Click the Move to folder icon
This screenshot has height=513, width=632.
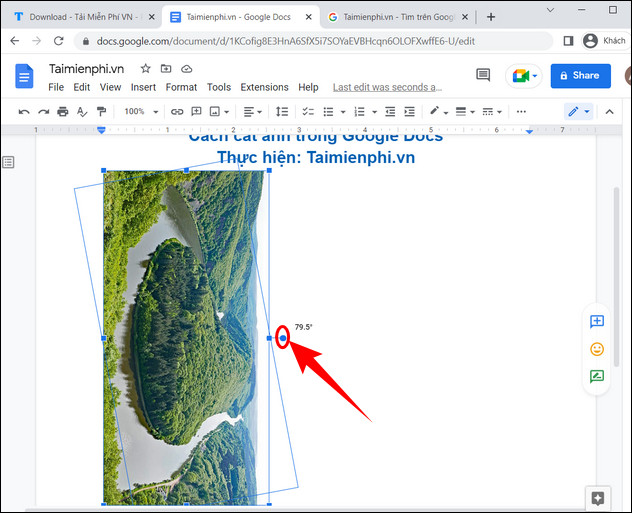(x=166, y=69)
